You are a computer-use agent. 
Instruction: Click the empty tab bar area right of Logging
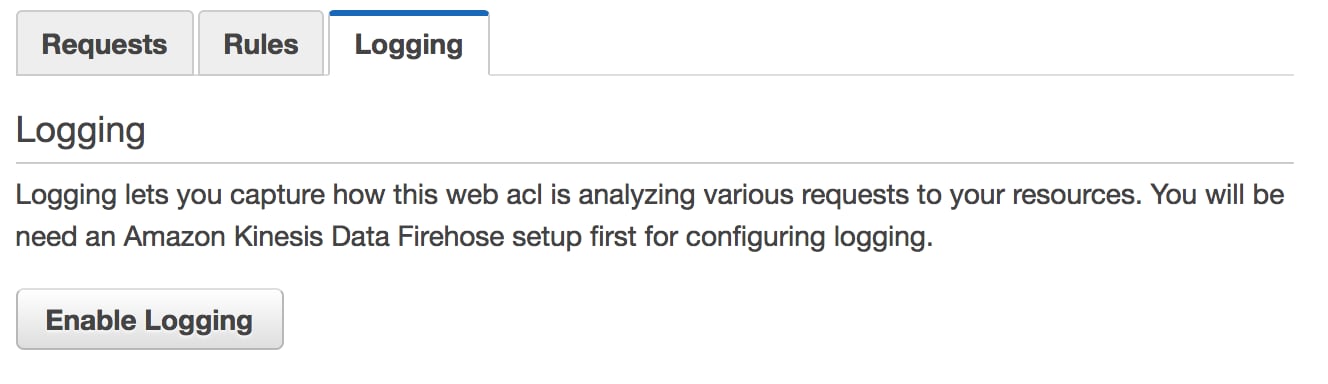(890, 44)
